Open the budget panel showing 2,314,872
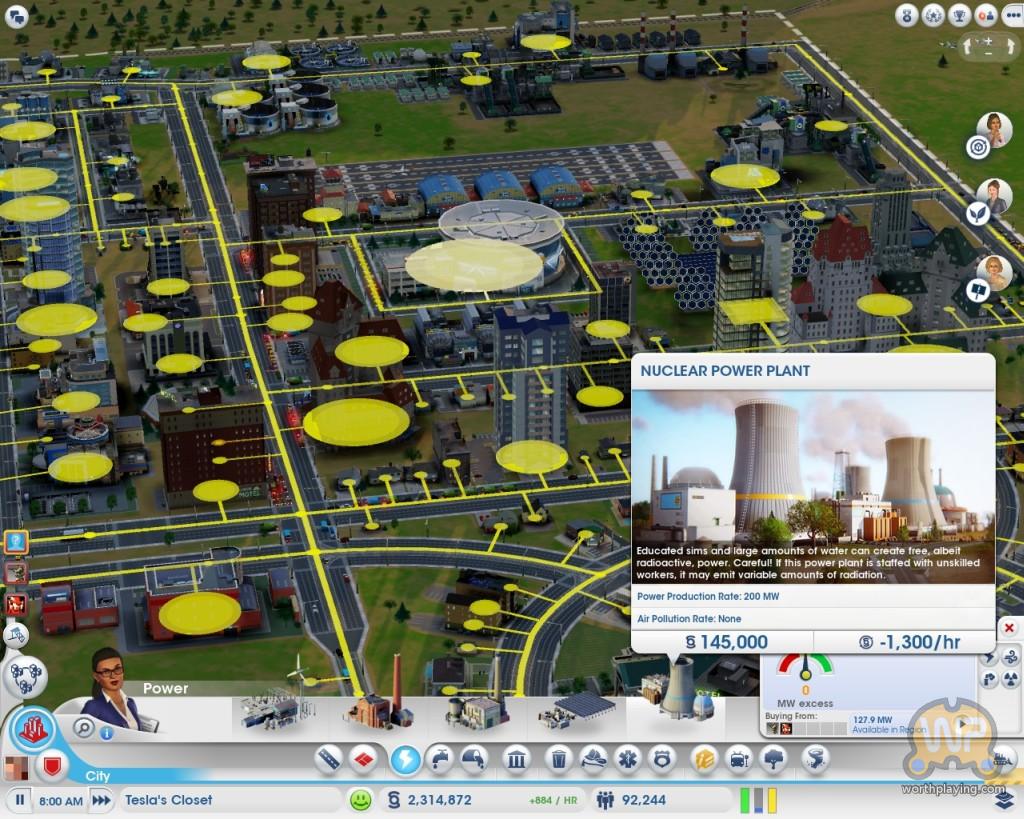This screenshot has width=1024, height=819. tap(430, 800)
